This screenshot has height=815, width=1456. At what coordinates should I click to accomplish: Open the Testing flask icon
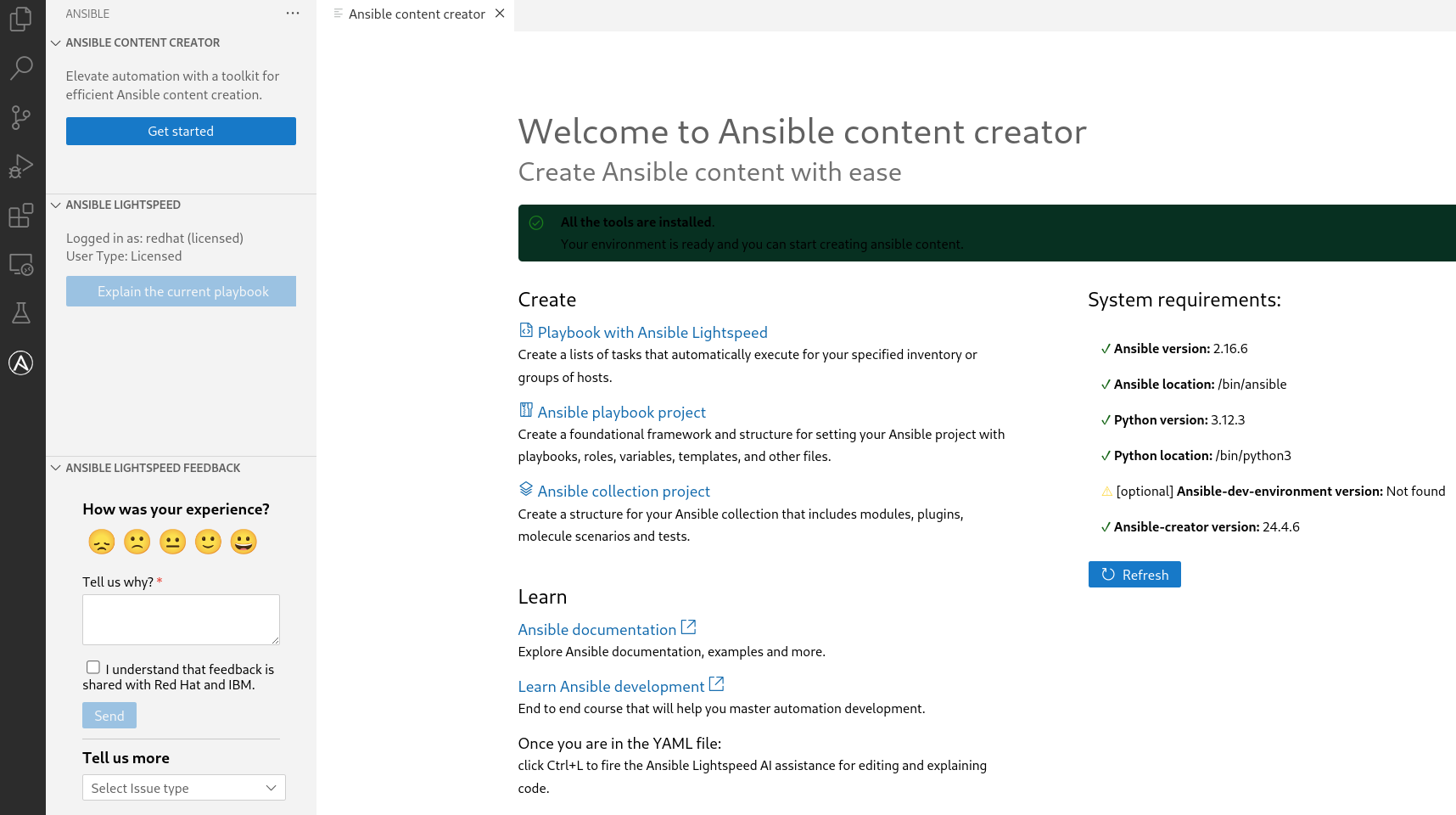(x=21, y=313)
